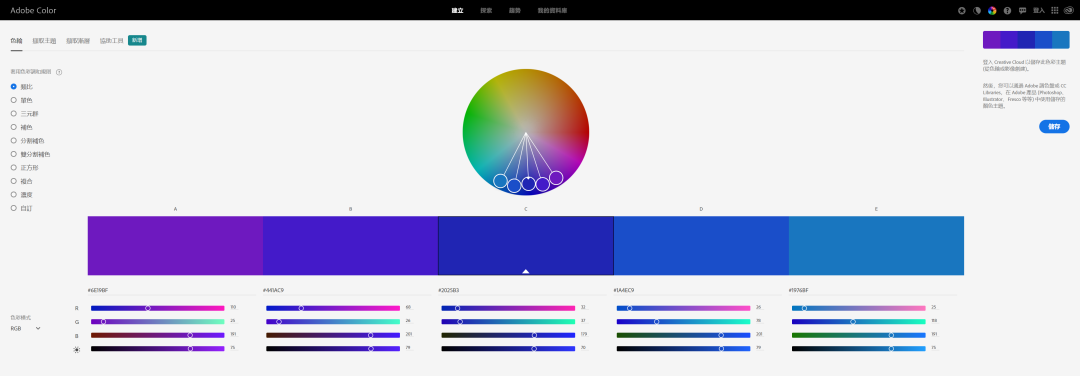The image size is (1080, 376).
Task: Open the 我的資料庫 (My Libraries) nav tab
Action: point(552,10)
